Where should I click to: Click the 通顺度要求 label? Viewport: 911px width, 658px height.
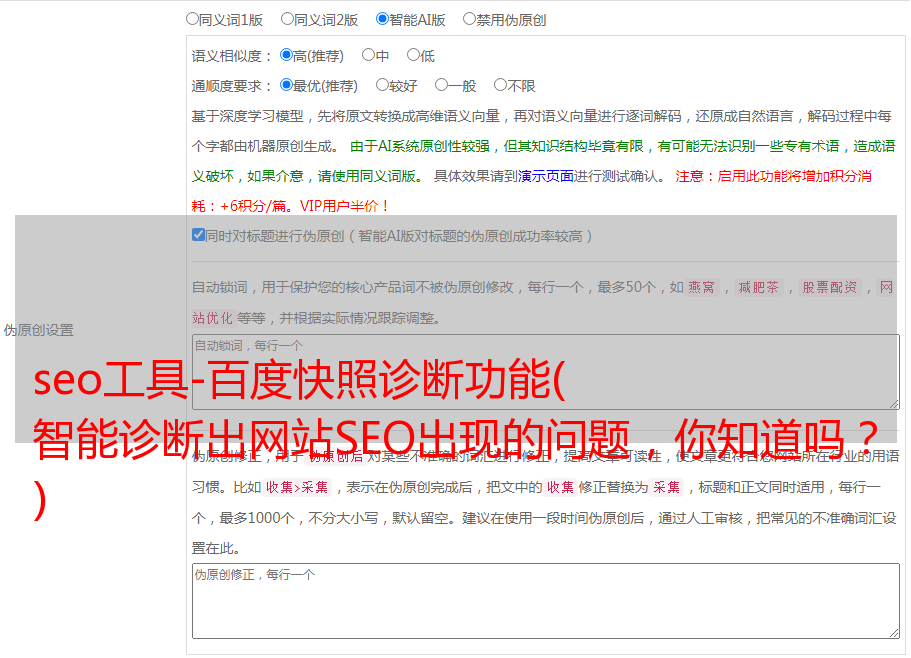pyautogui.click(x=232, y=87)
